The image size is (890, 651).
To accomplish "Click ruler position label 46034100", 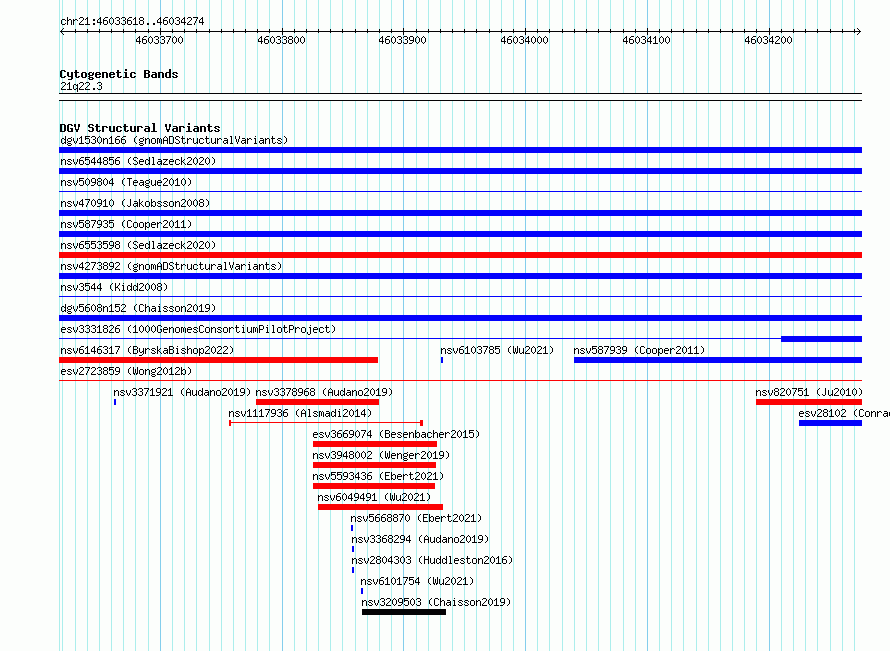I will [646, 40].
